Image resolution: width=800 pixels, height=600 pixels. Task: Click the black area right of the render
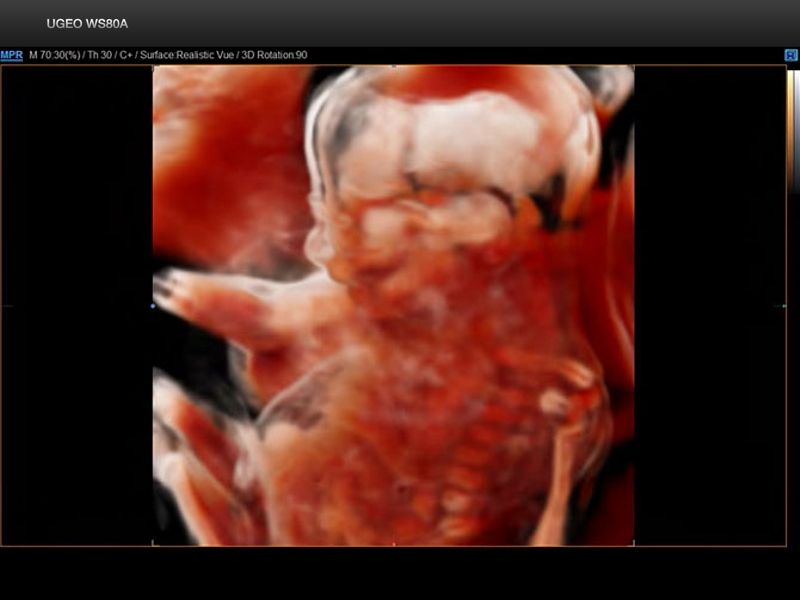[708, 300]
